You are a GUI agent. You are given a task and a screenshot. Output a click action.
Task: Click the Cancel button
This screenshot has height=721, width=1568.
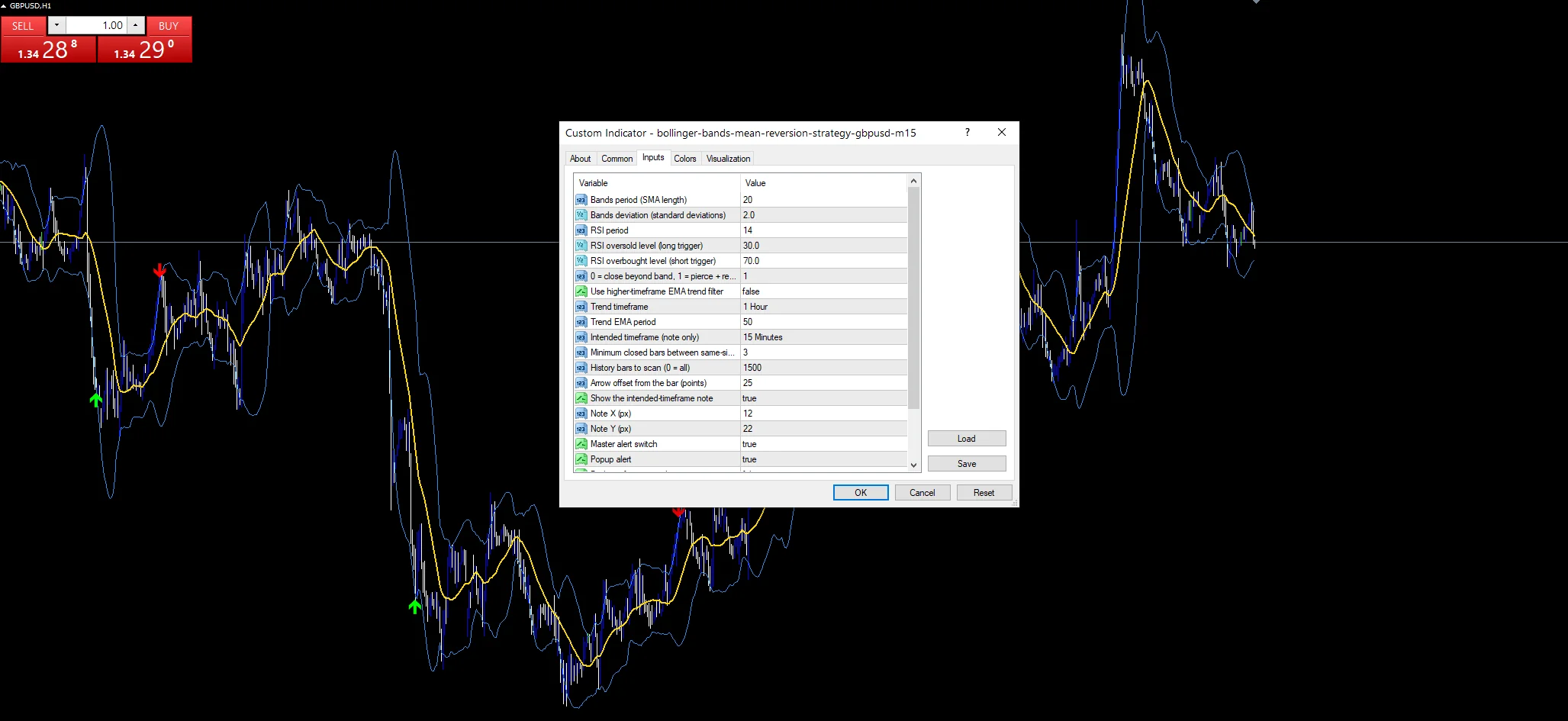[x=922, y=493]
